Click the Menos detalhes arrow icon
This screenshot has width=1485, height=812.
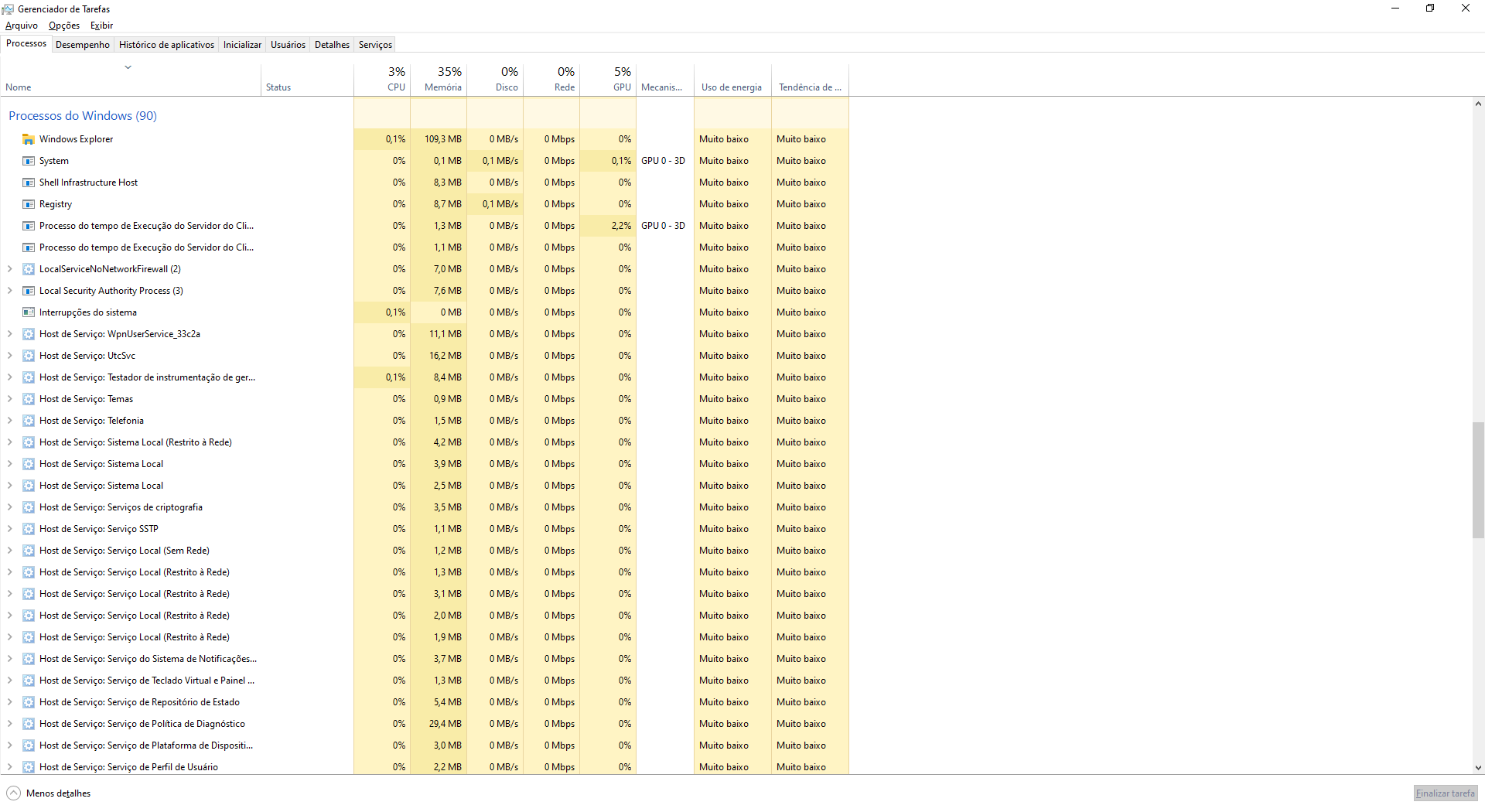pos(13,793)
